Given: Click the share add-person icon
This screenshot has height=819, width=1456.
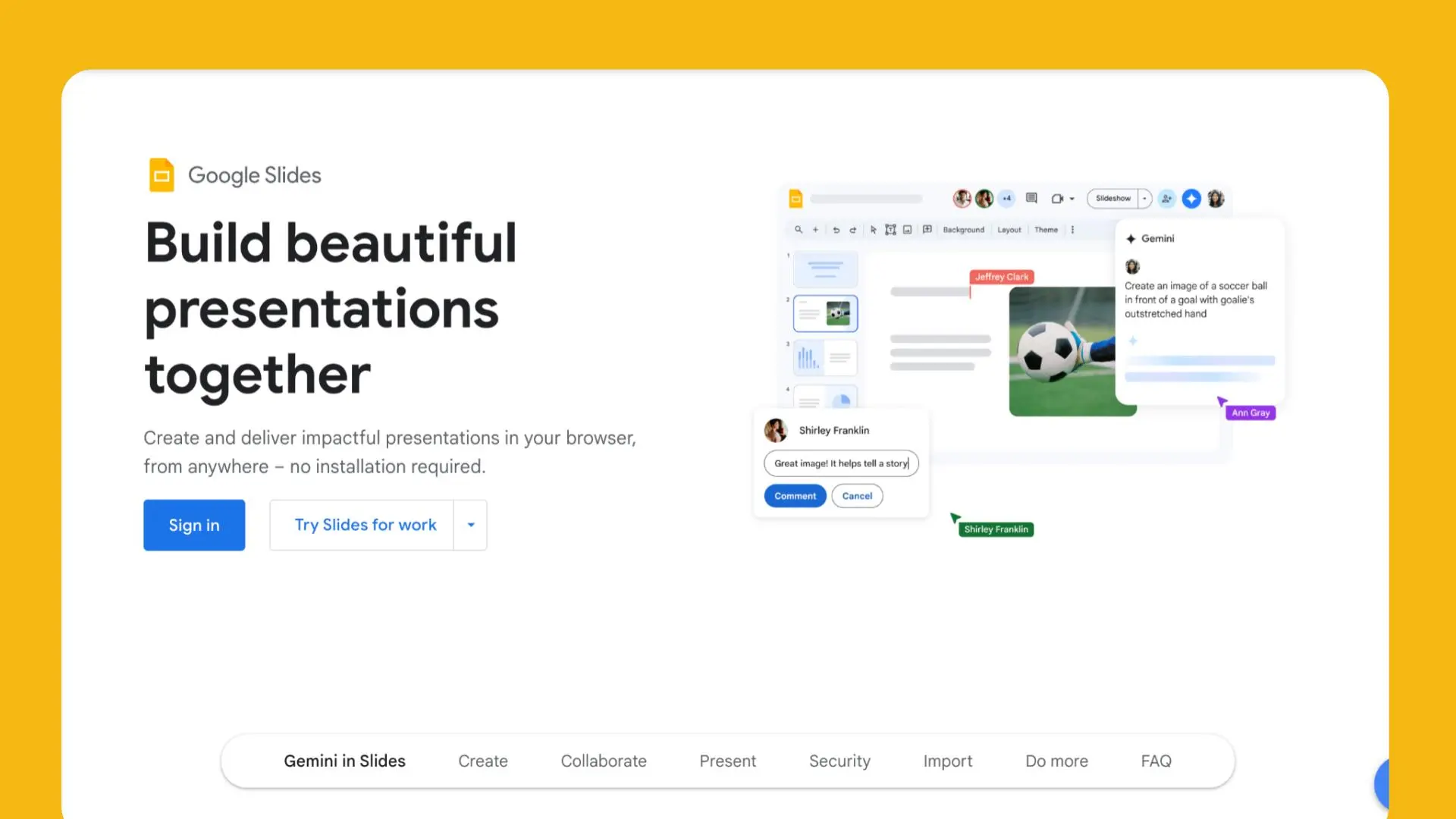Looking at the screenshot, I should coord(1166,199).
